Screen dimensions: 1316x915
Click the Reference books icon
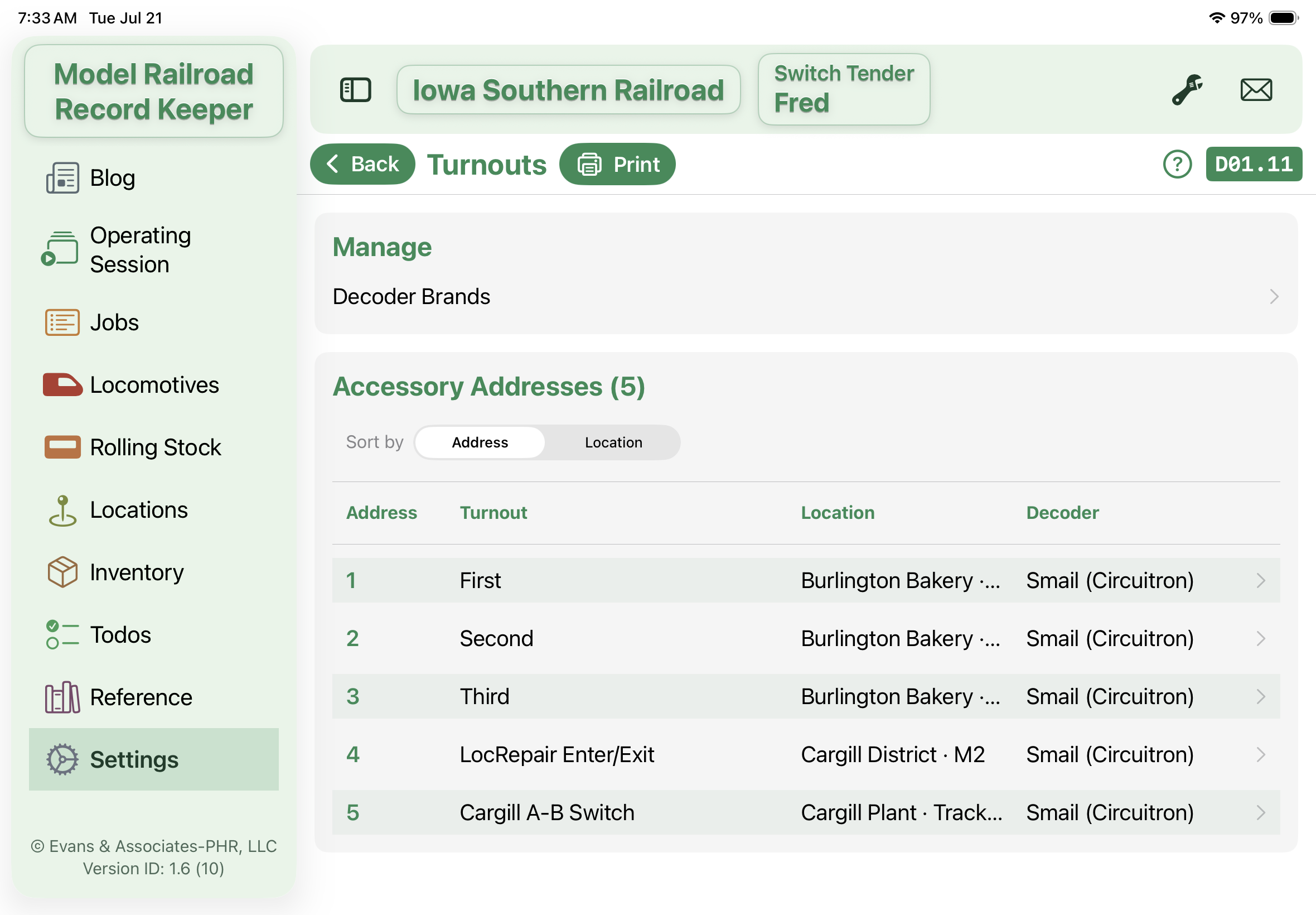pyautogui.click(x=62, y=697)
